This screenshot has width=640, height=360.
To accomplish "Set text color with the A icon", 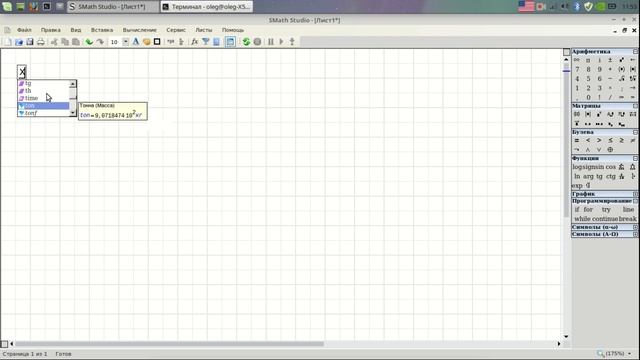I will coord(136,42).
